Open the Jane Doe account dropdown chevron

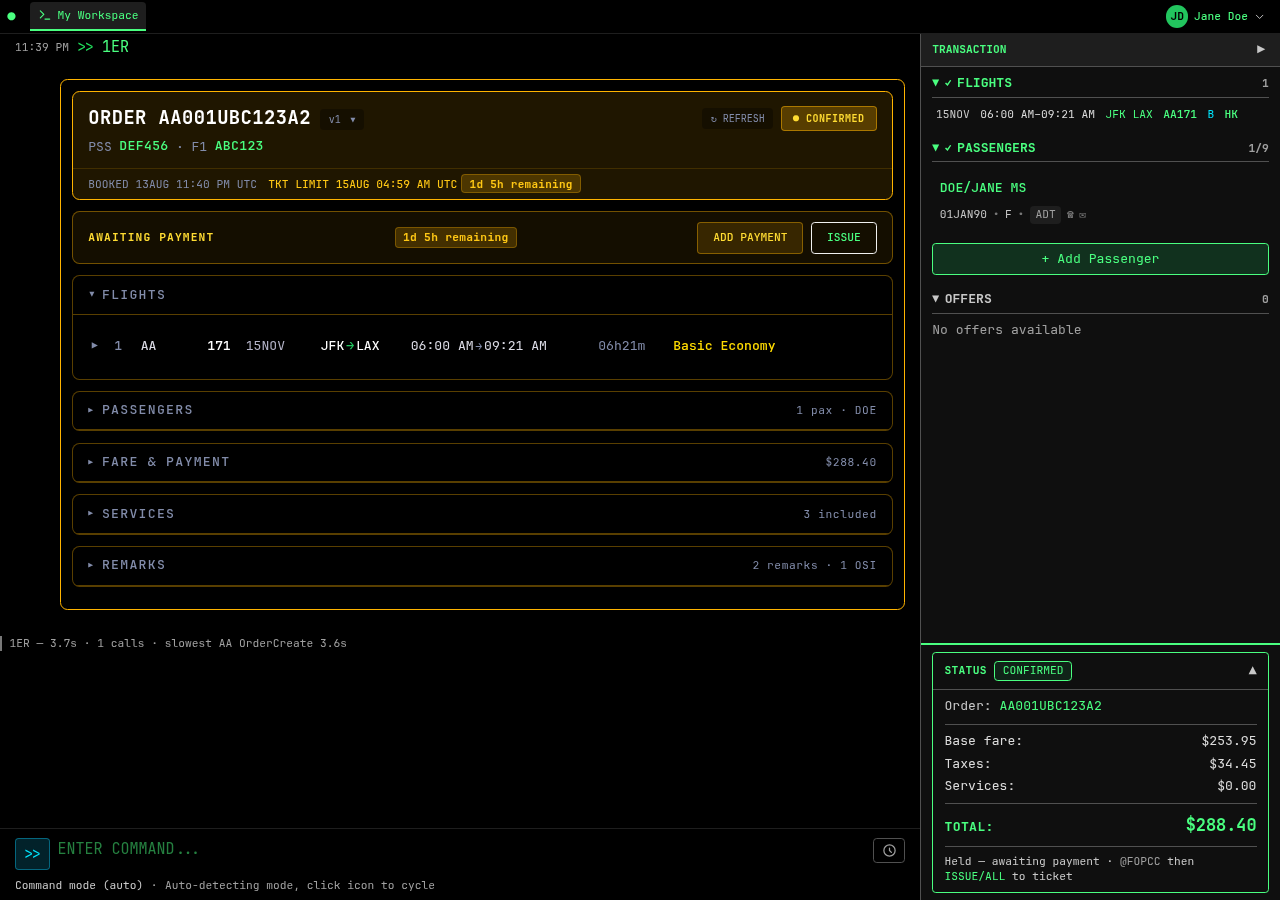coord(1259,17)
